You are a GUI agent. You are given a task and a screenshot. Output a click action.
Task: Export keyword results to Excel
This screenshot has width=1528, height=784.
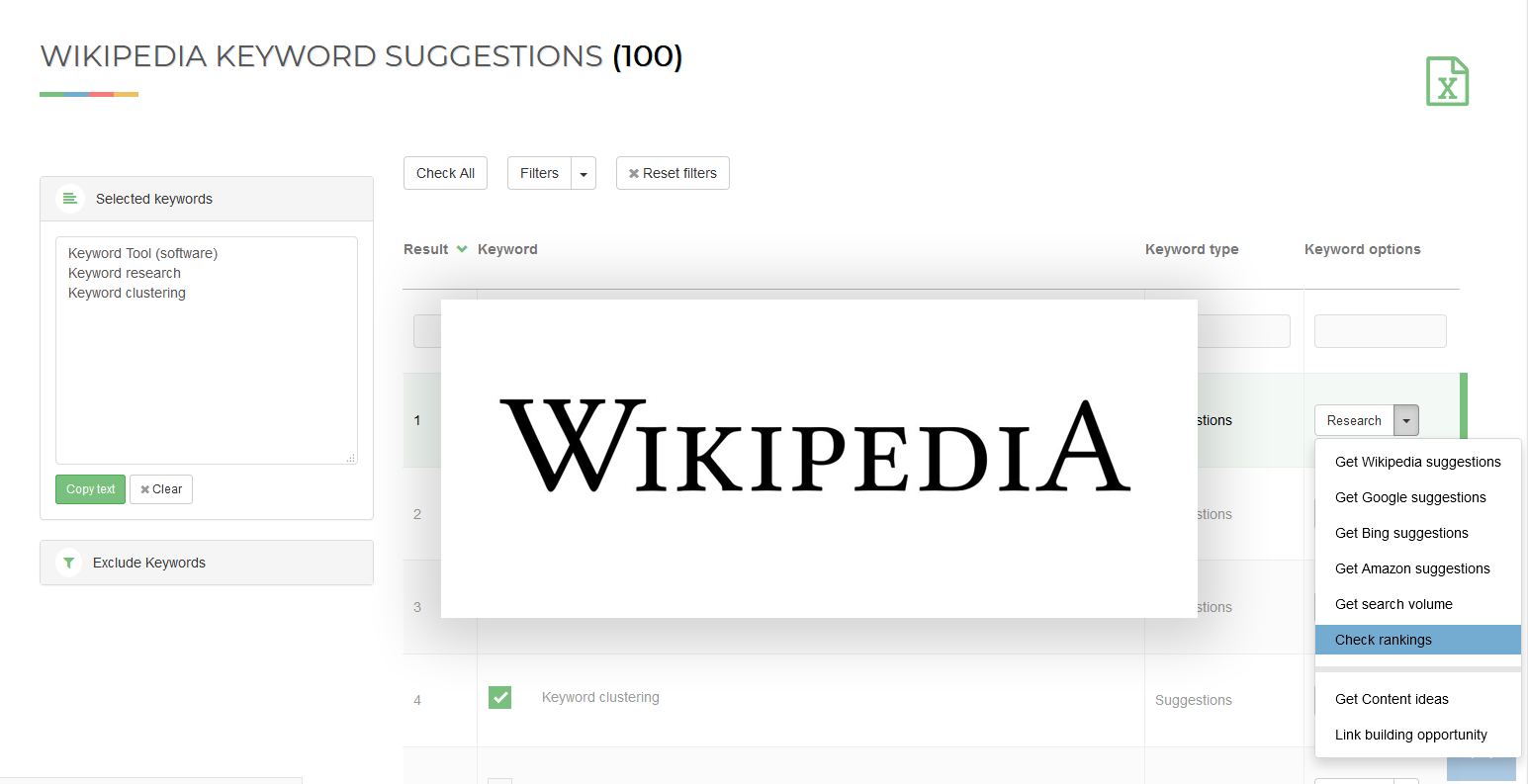pyautogui.click(x=1447, y=82)
